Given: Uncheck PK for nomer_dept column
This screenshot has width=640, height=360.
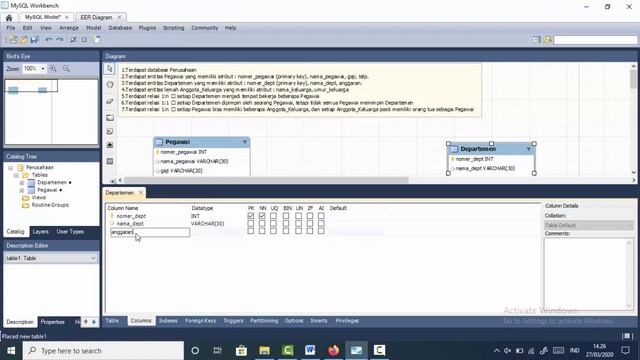Looking at the screenshot, I should tap(251, 216).
